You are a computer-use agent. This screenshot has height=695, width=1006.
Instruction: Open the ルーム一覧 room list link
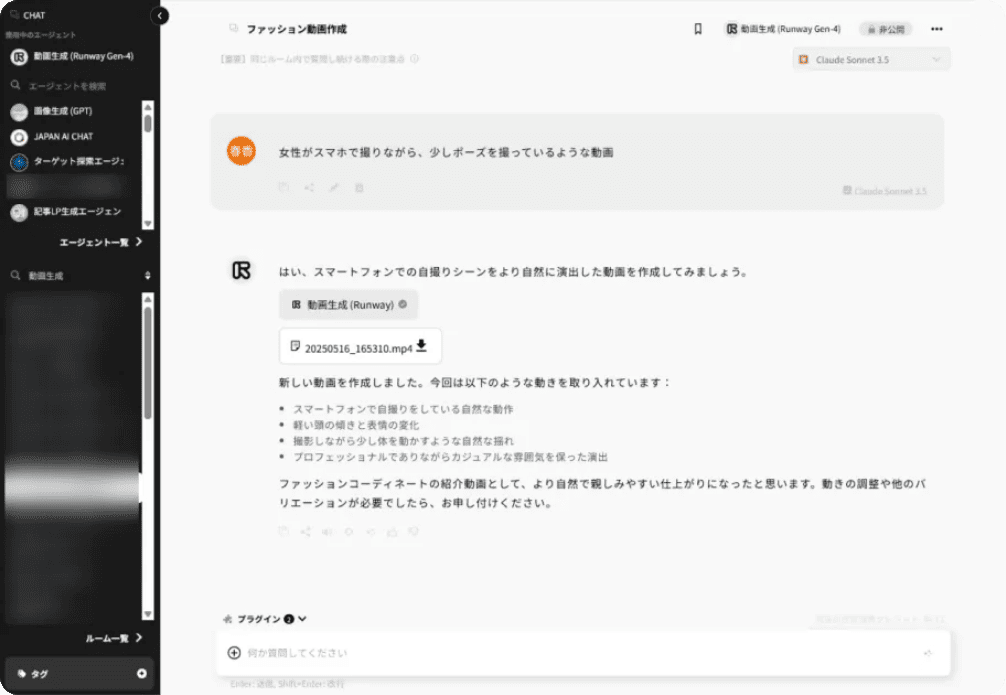114,637
